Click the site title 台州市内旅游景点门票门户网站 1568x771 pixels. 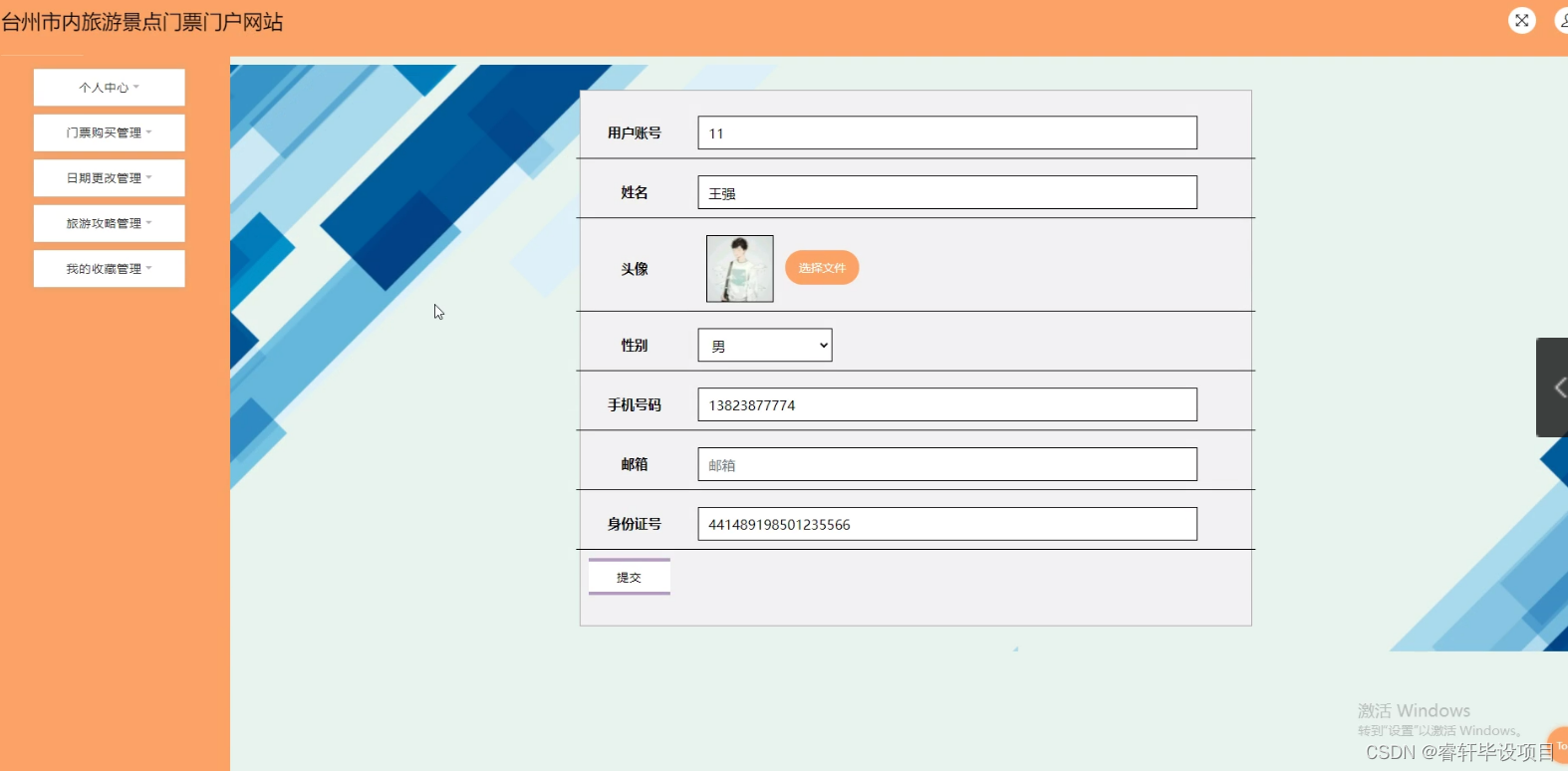click(x=142, y=22)
